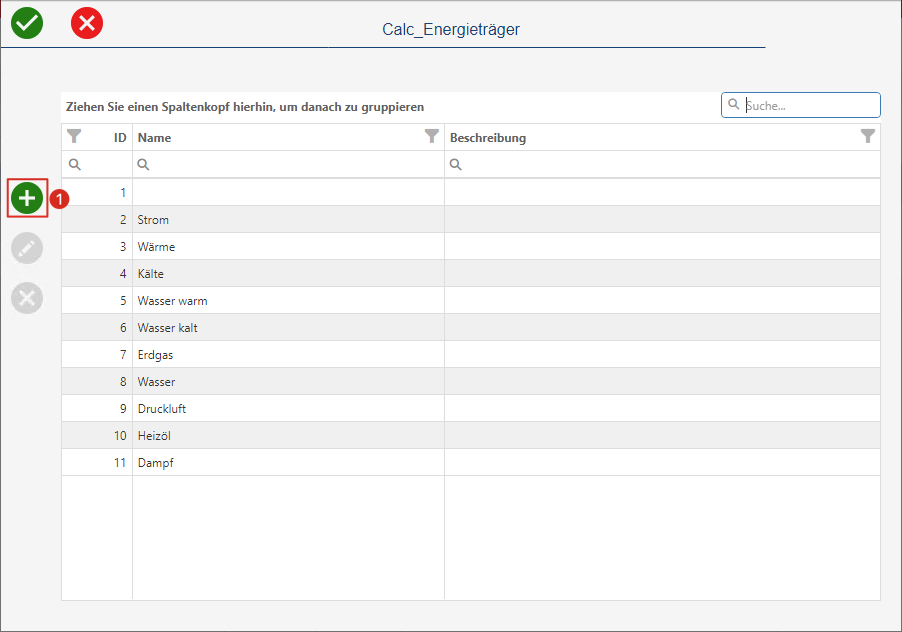Screen dimensions: 902x632
Task: Select the Dampf row
Action: (471, 463)
